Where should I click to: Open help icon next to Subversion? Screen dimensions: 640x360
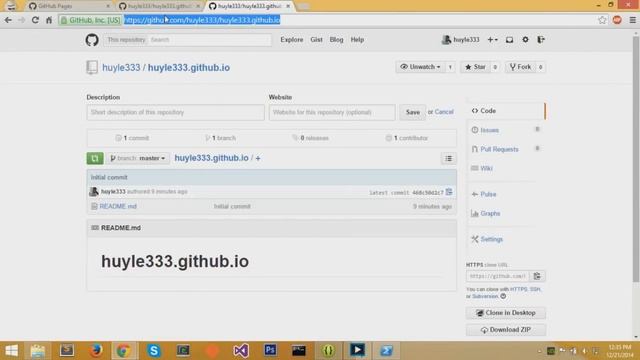click(503, 296)
